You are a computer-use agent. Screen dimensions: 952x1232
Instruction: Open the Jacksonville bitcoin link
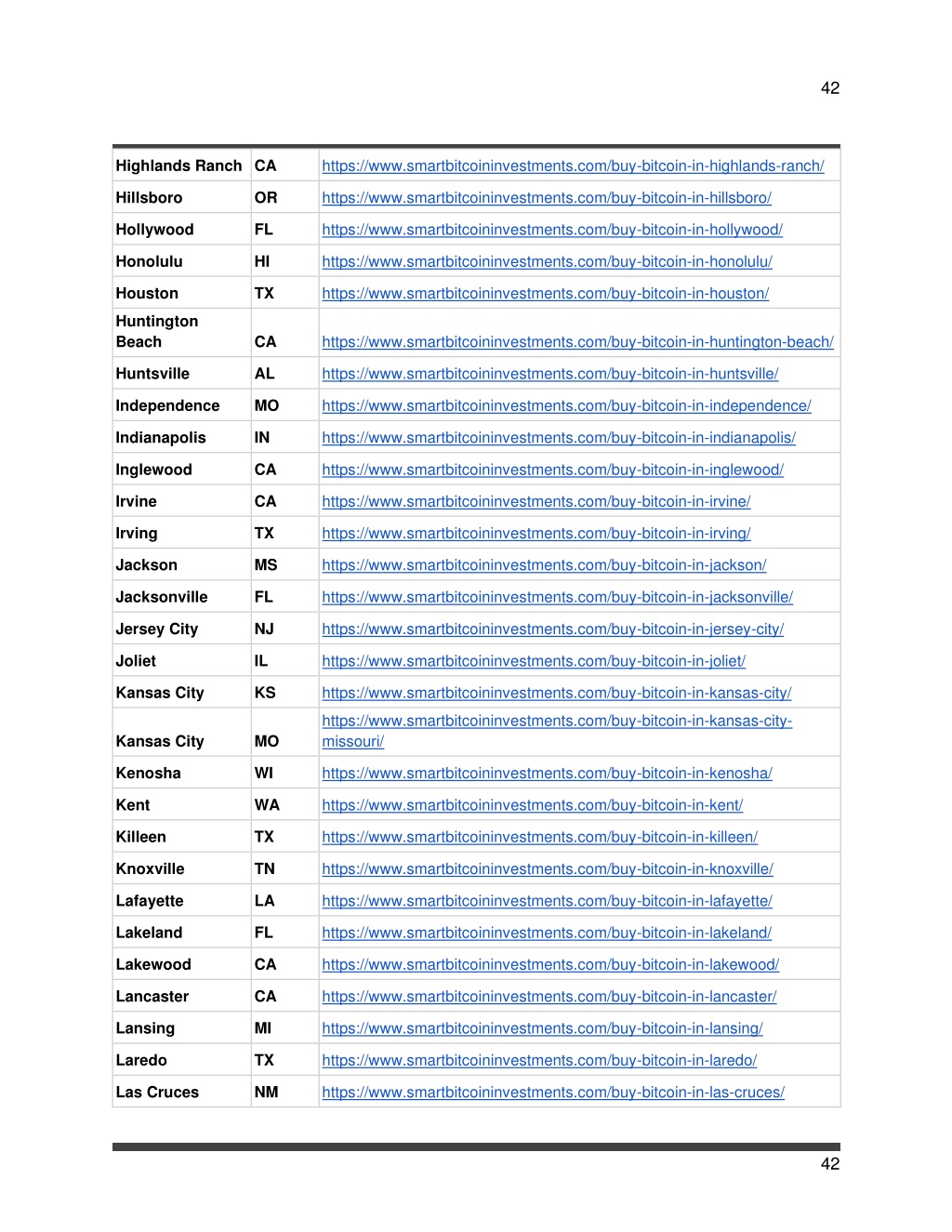tap(558, 597)
